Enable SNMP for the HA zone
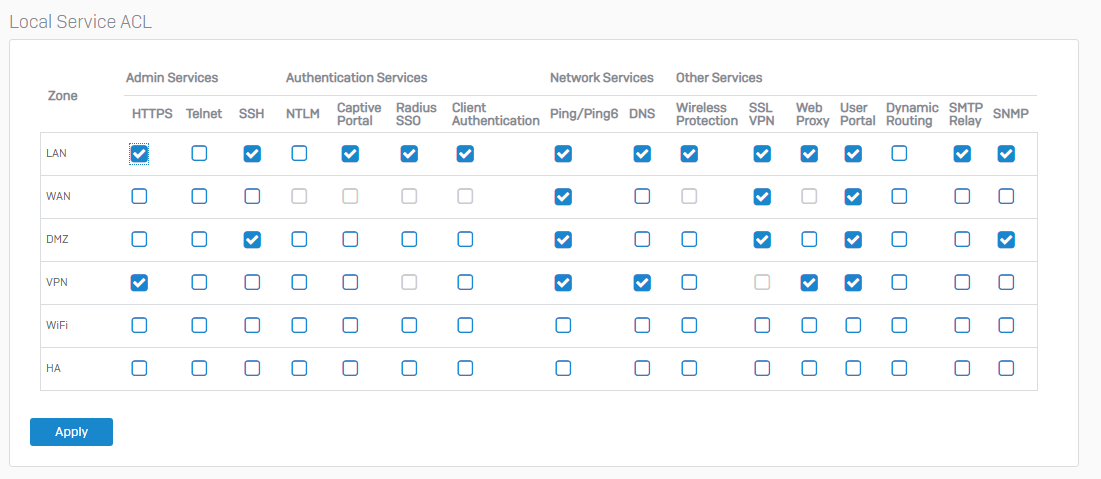 1006,368
